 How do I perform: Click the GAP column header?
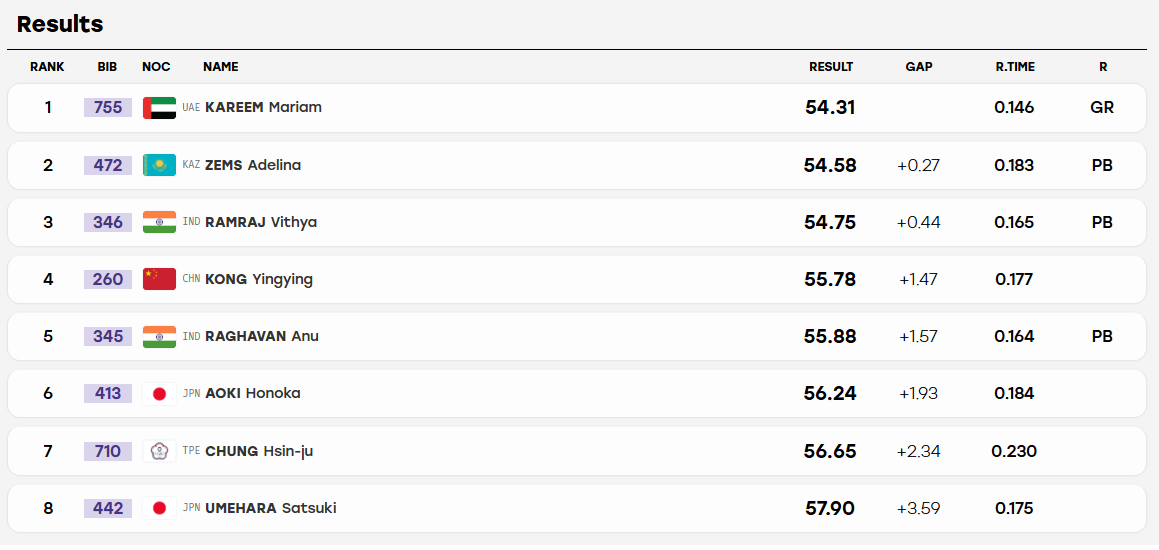pos(919,67)
